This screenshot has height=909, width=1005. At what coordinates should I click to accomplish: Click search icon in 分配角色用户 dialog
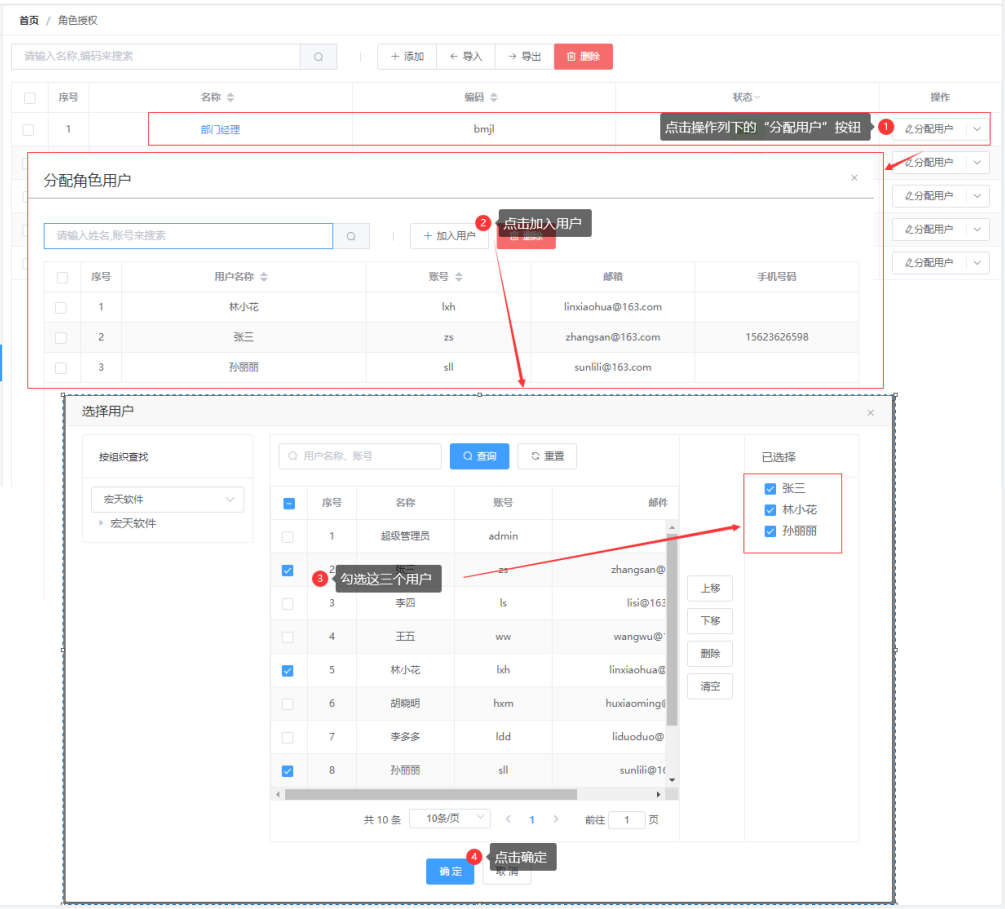[x=351, y=236]
